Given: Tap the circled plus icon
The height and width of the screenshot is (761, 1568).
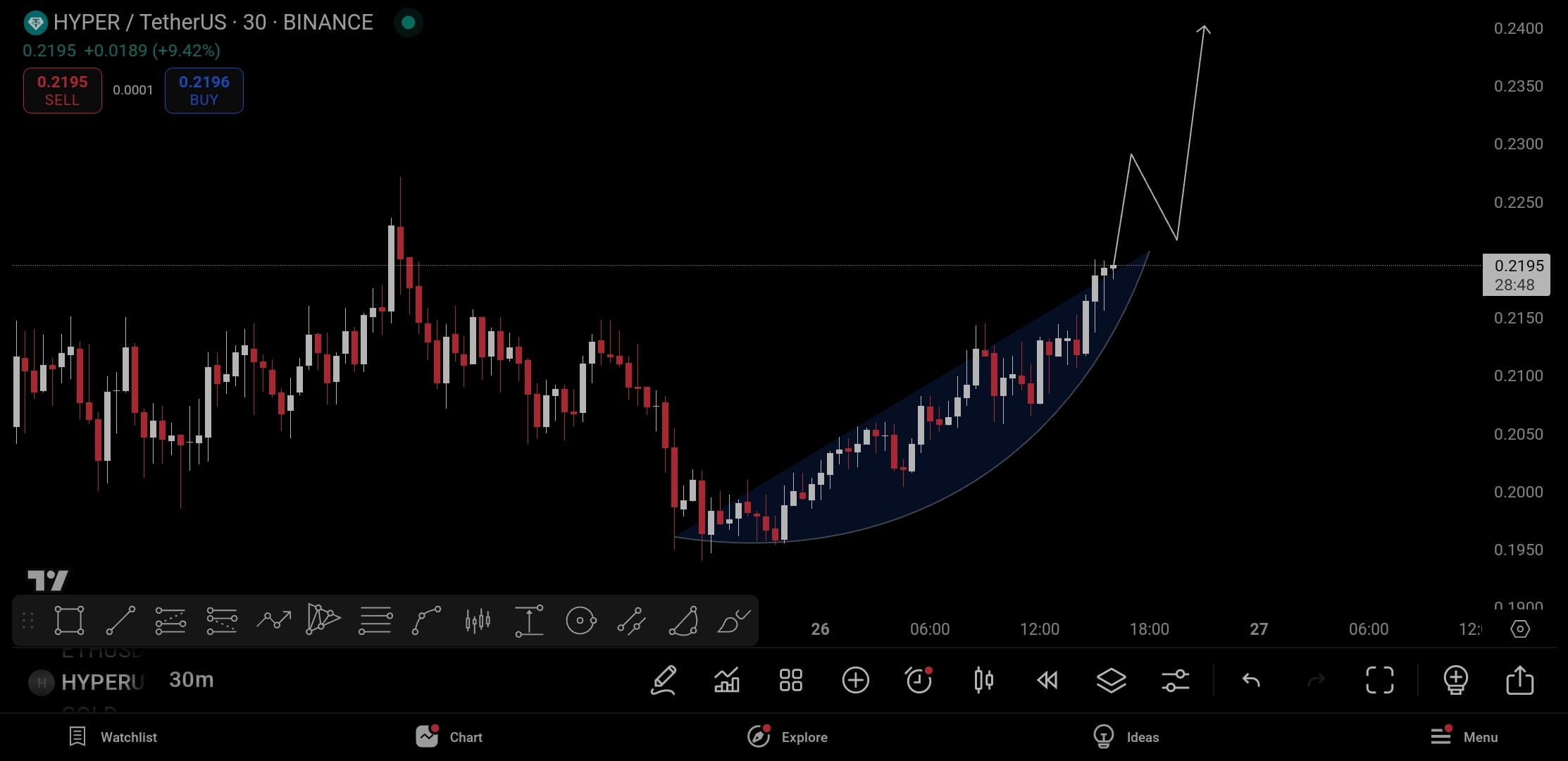Looking at the screenshot, I should point(856,681).
